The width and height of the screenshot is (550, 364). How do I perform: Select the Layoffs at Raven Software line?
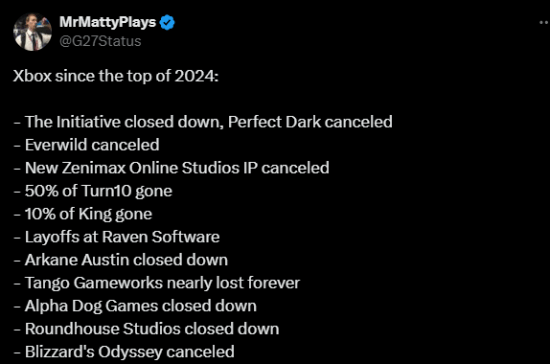[x=116, y=237]
